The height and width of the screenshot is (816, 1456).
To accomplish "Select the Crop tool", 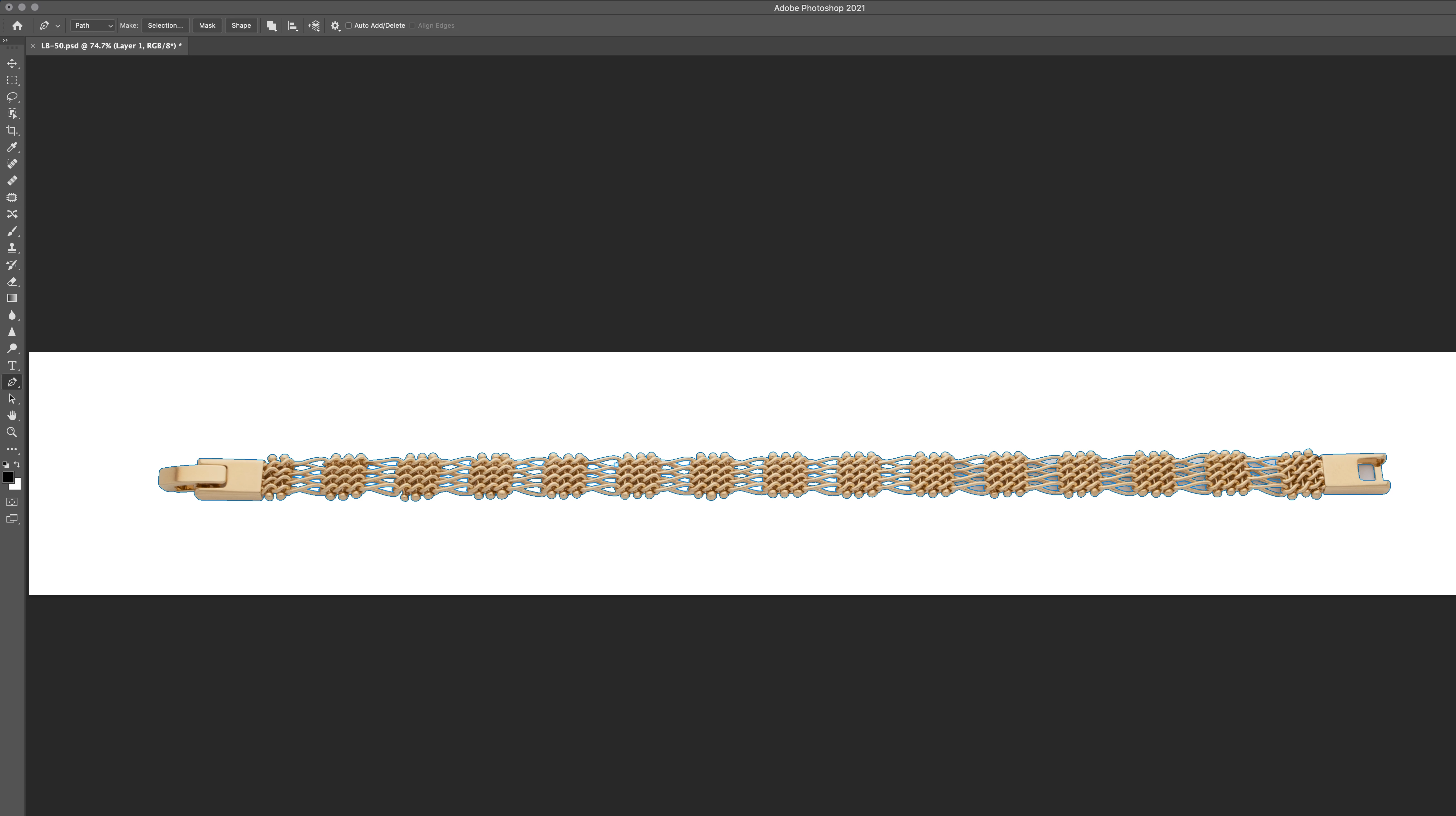I will [x=12, y=131].
